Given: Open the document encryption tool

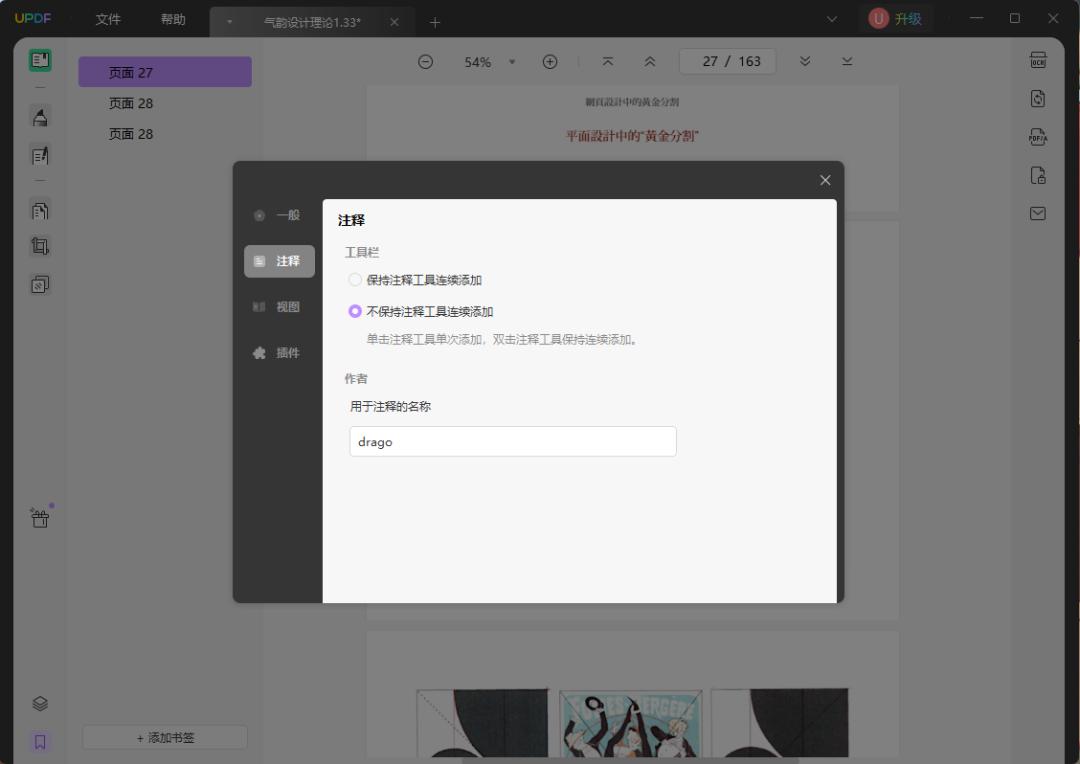Looking at the screenshot, I should (x=1037, y=175).
